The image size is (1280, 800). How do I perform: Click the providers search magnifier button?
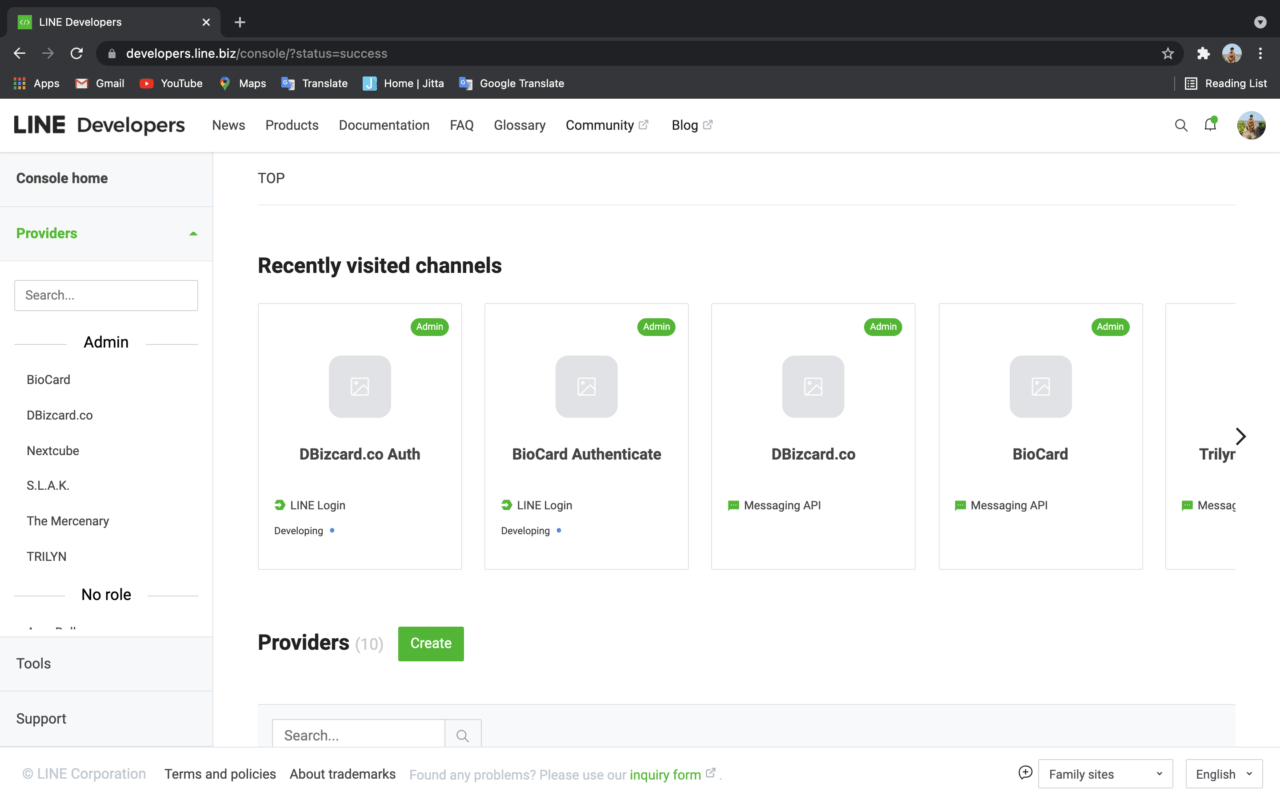(463, 735)
